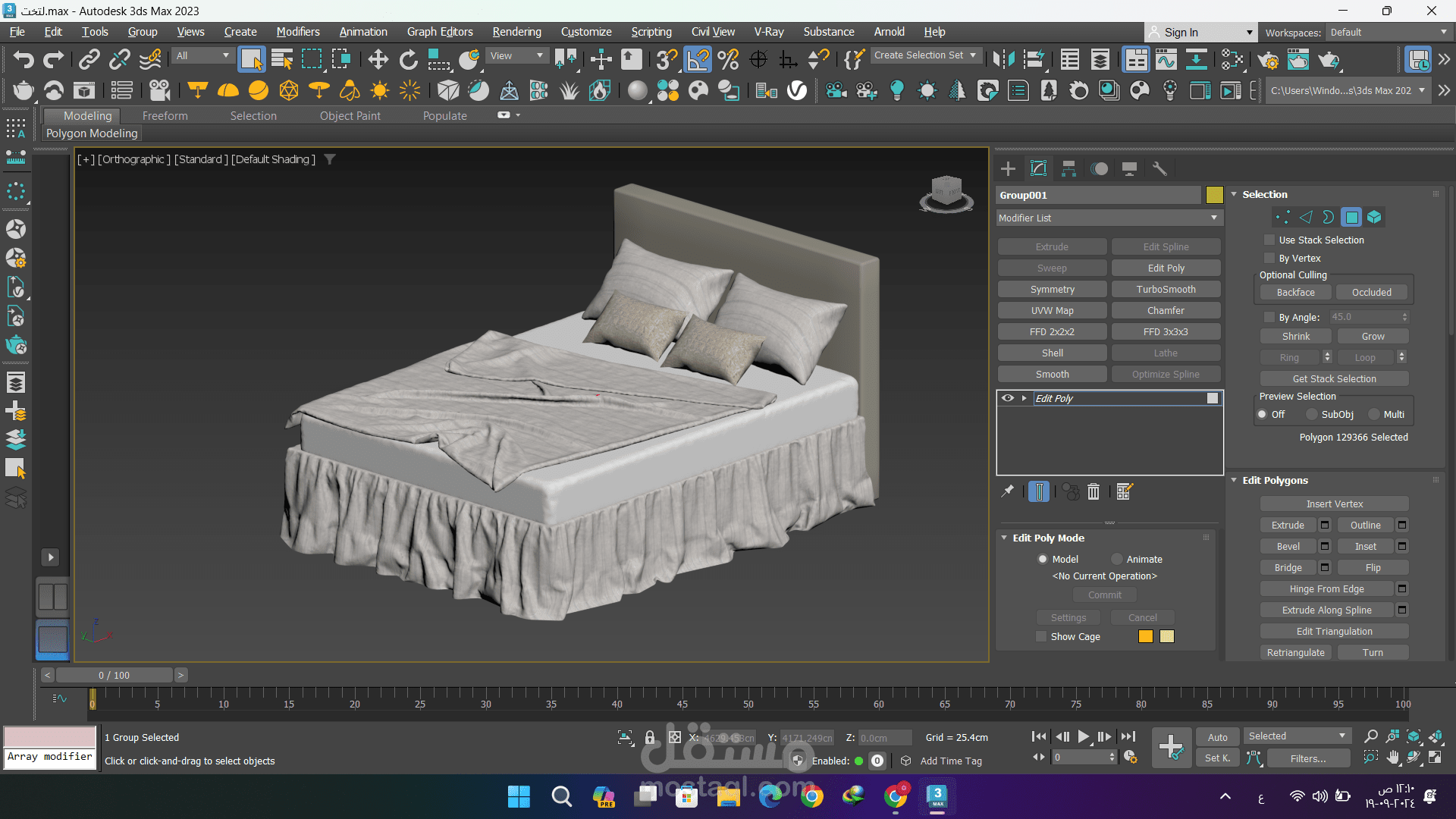
Task: Select the Animate radio button
Action: click(1117, 559)
